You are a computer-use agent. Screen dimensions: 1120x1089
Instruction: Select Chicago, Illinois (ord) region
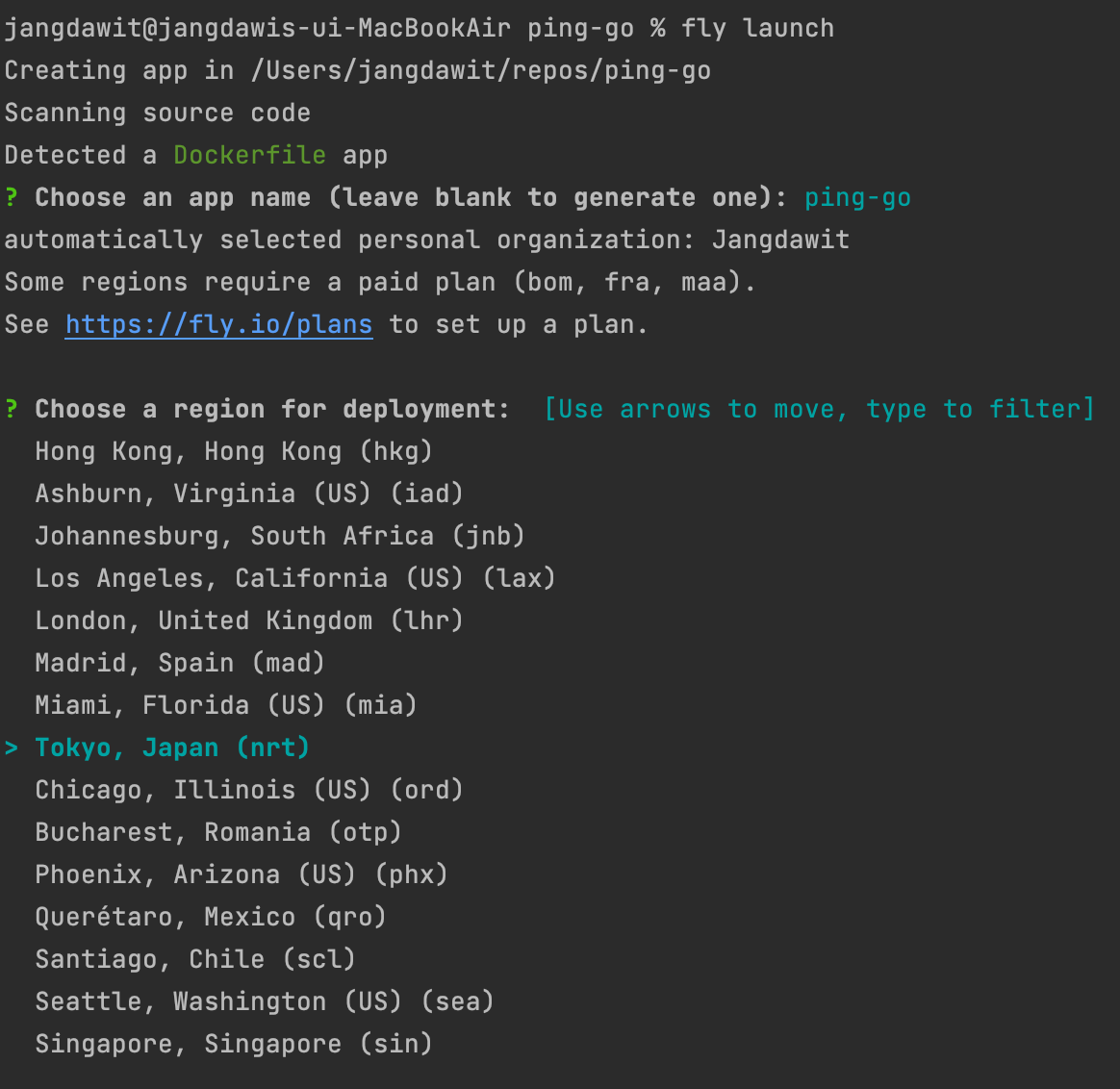[249, 790]
